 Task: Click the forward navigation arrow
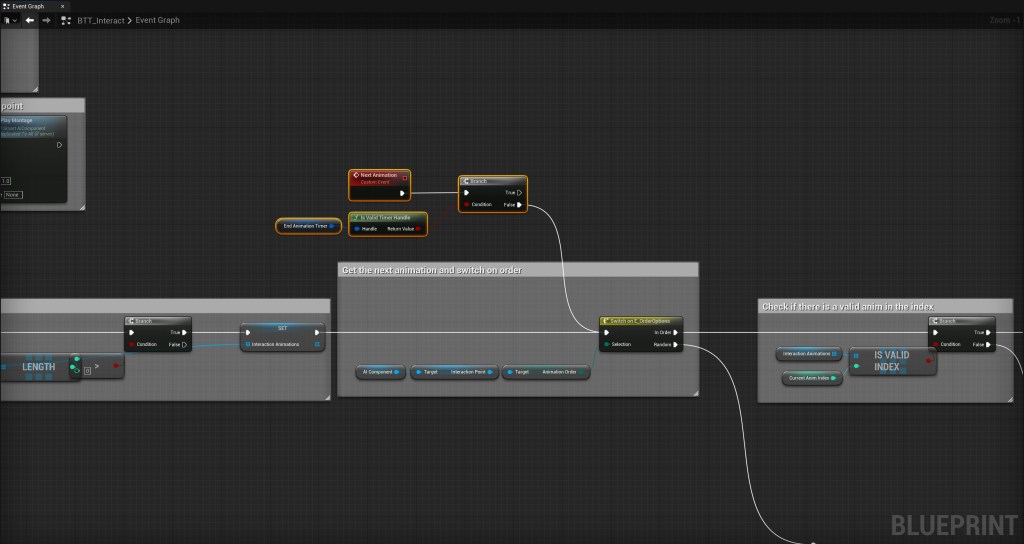pyautogui.click(x=46, y=20)
